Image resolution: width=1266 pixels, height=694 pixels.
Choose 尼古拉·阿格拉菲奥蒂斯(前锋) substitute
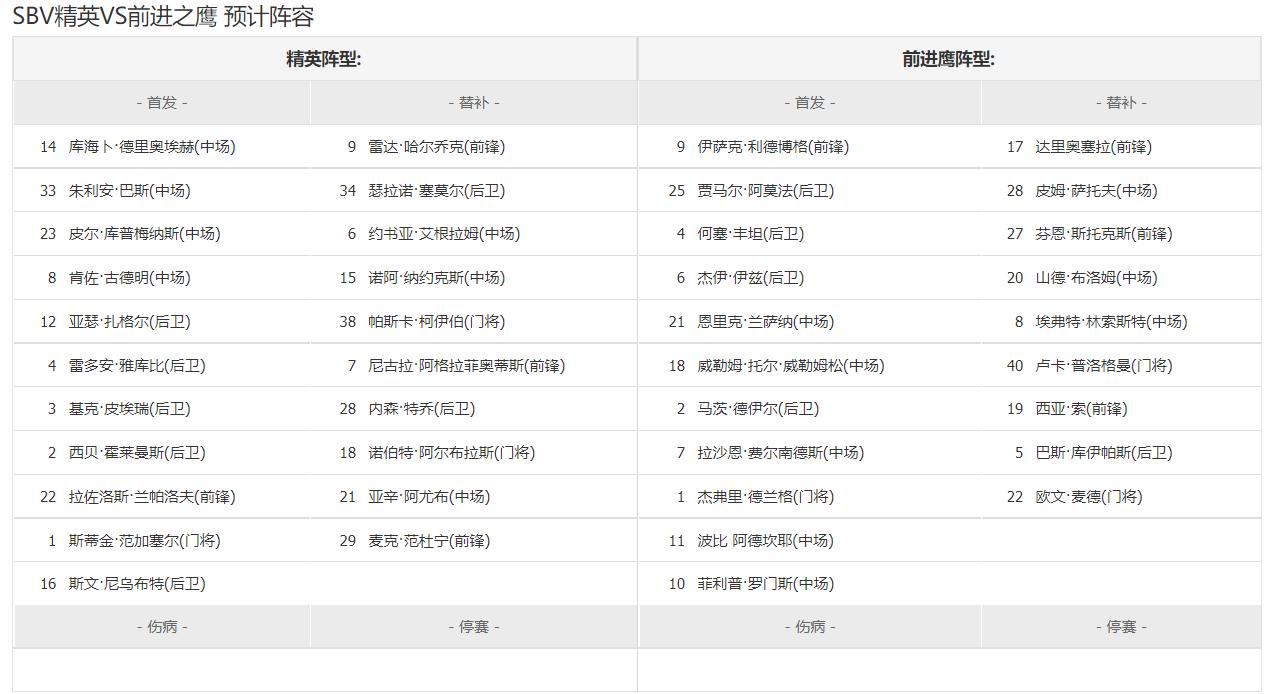(x=466, y=366)
